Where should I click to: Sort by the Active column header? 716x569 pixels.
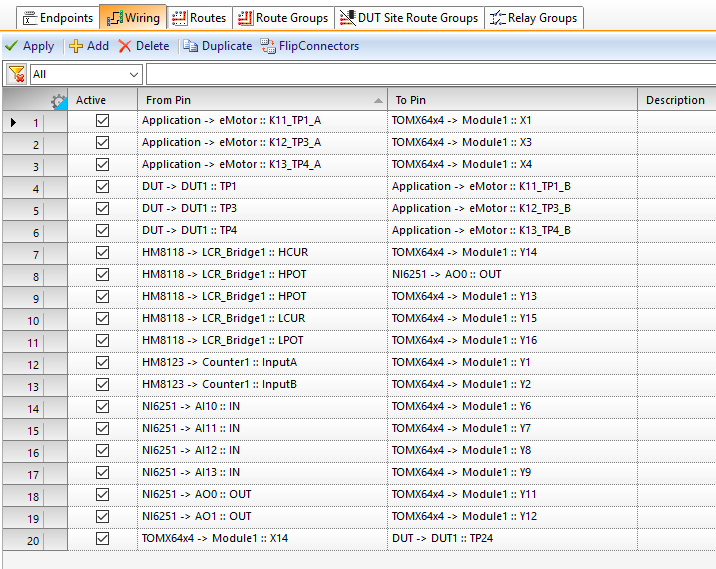point(102,100)
